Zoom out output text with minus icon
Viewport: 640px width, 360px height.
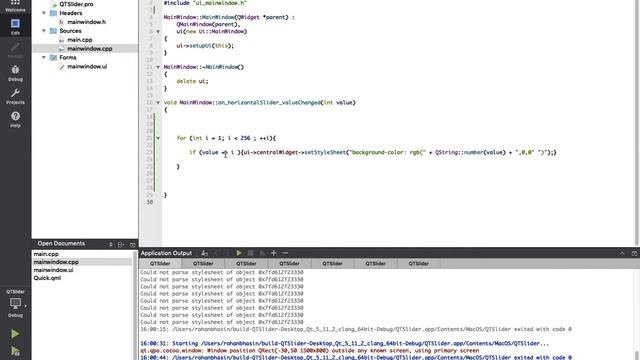285,253
